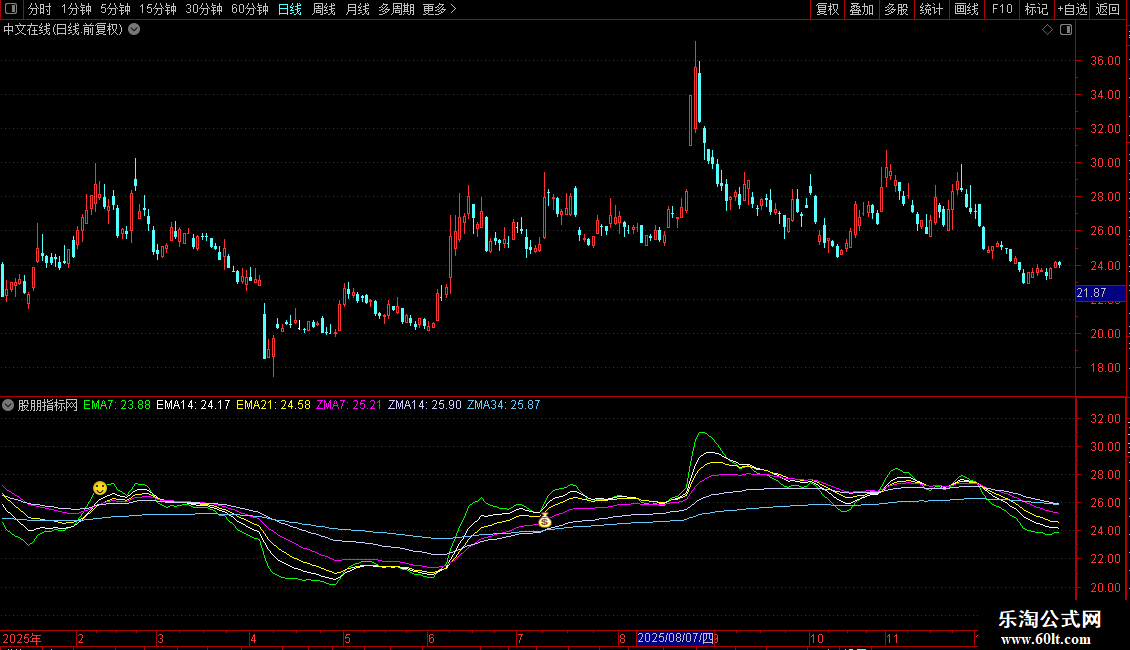The height and width of the screenshot is (650, 1130).
Task: Click the orange money bag signal marker
Action: [x=545, y=521]
